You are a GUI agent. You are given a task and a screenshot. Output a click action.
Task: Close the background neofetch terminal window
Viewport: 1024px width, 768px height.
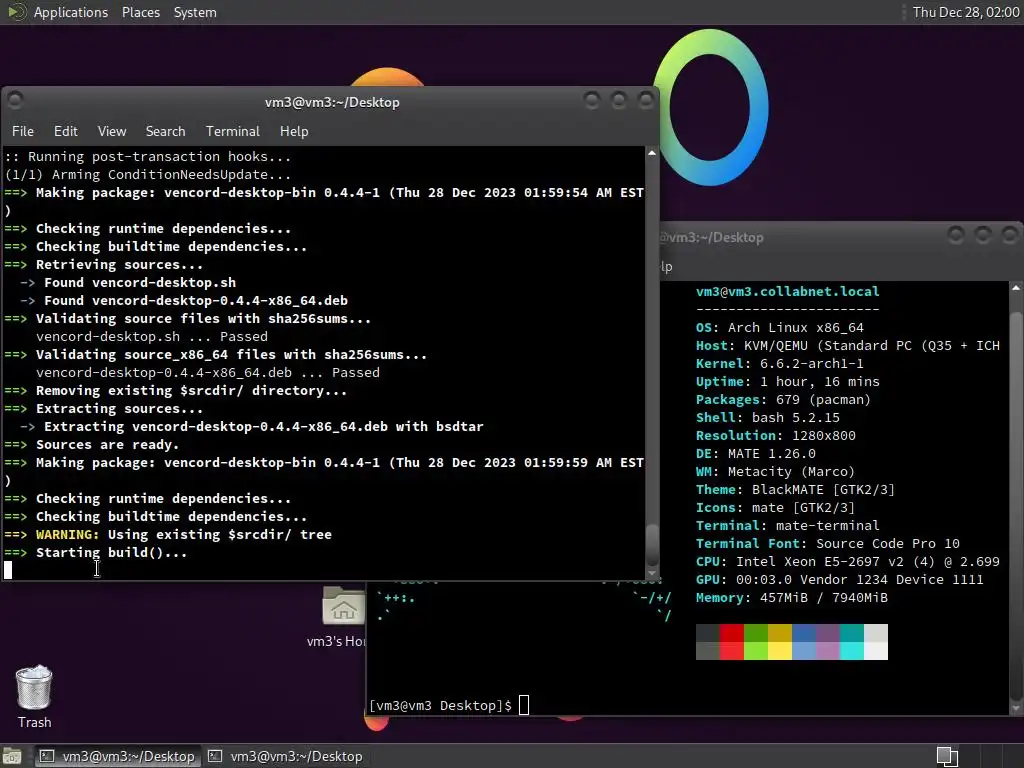tap(1010, 234)
